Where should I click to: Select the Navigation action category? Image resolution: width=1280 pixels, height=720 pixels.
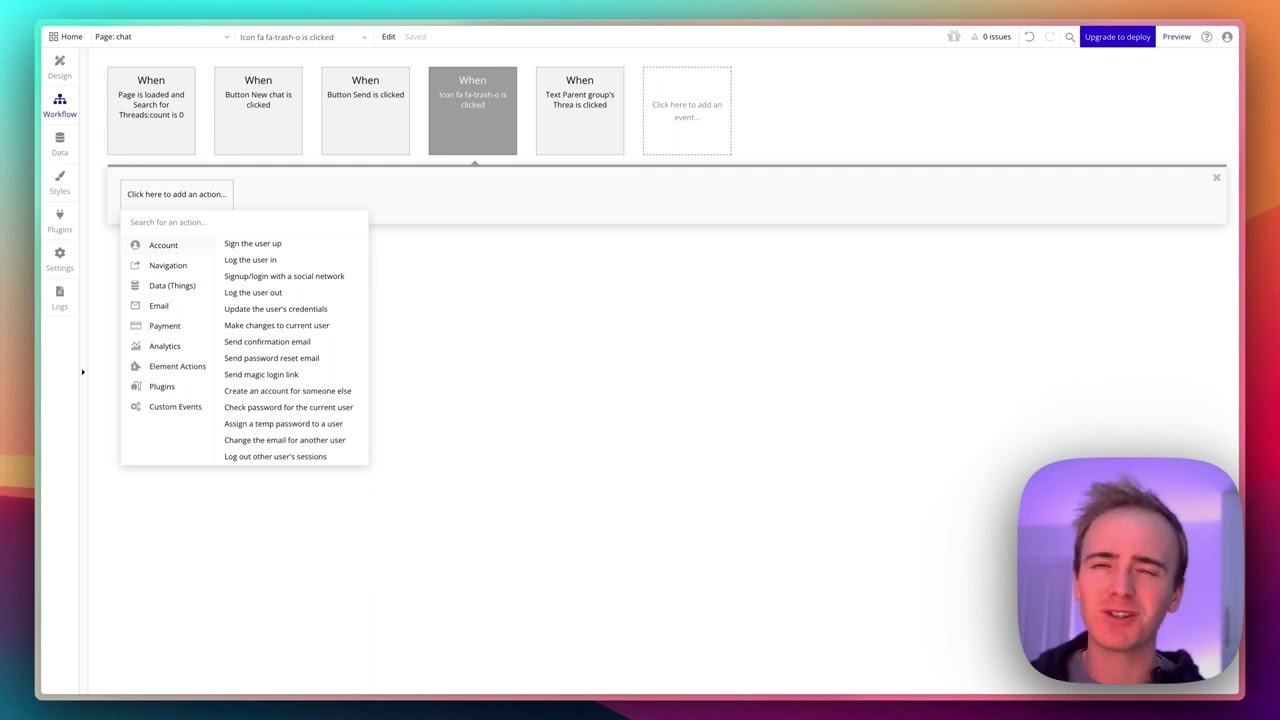tap(168, 265)
